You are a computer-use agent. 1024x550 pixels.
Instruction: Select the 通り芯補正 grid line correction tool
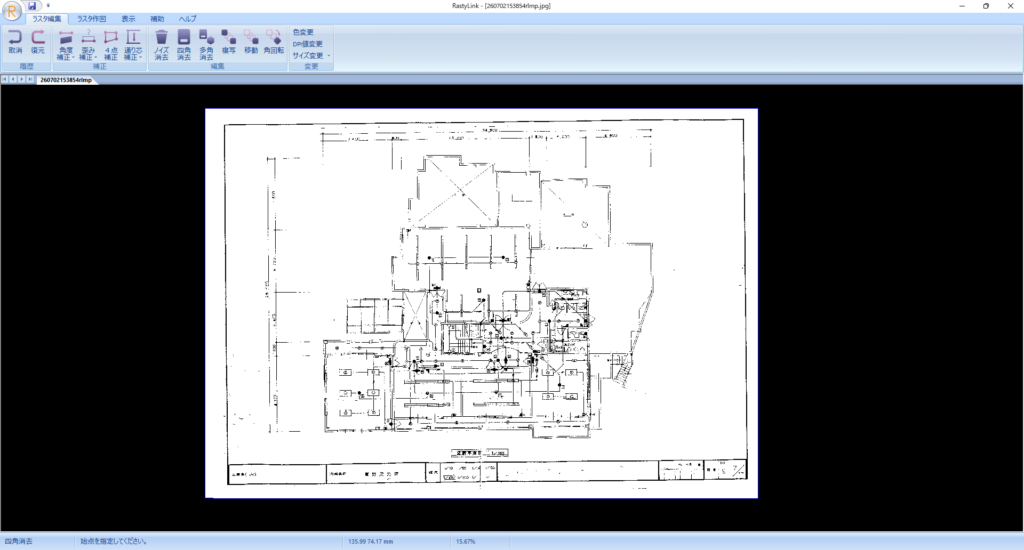coord(133,45)
